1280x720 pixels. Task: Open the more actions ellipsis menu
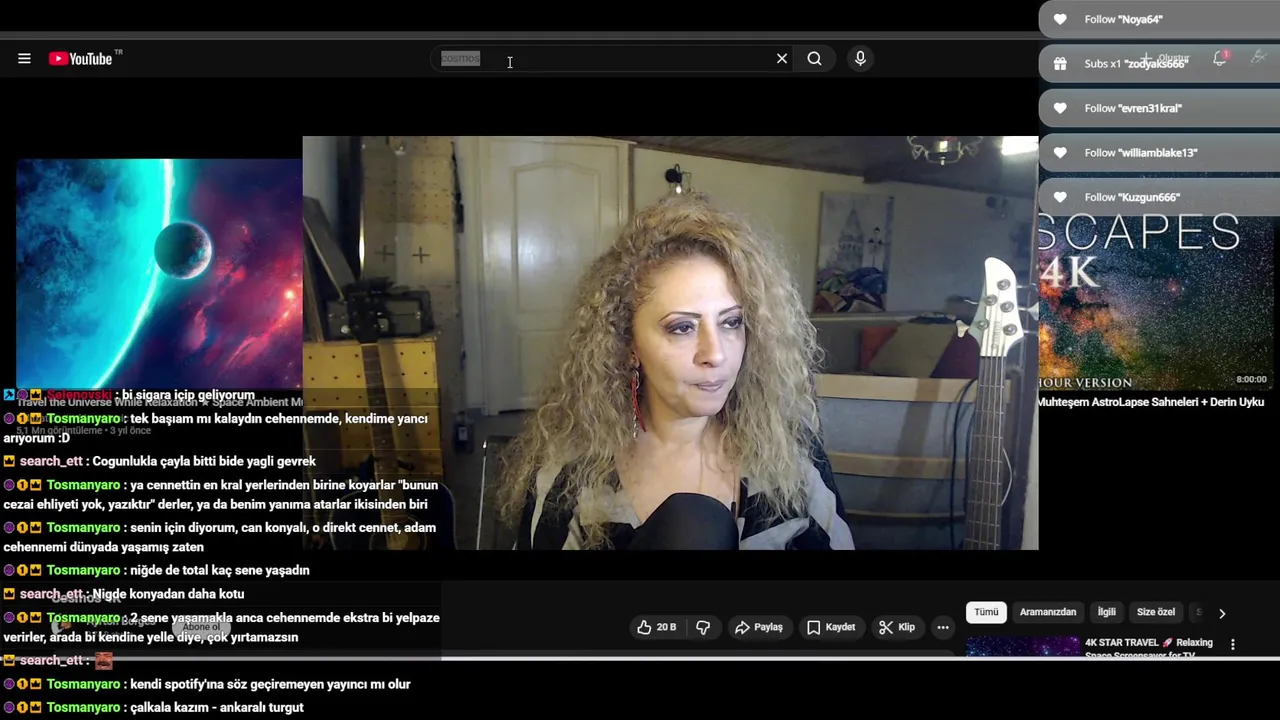point(943,627)
